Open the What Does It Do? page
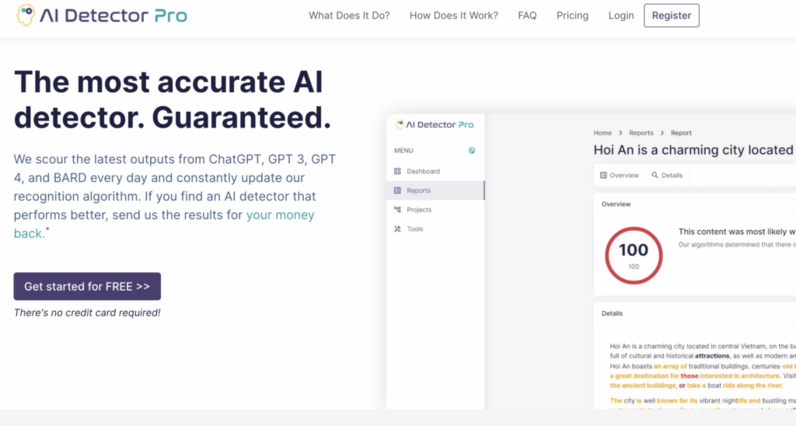Screen dimensions: 796x426 click(x=349, y=16)
